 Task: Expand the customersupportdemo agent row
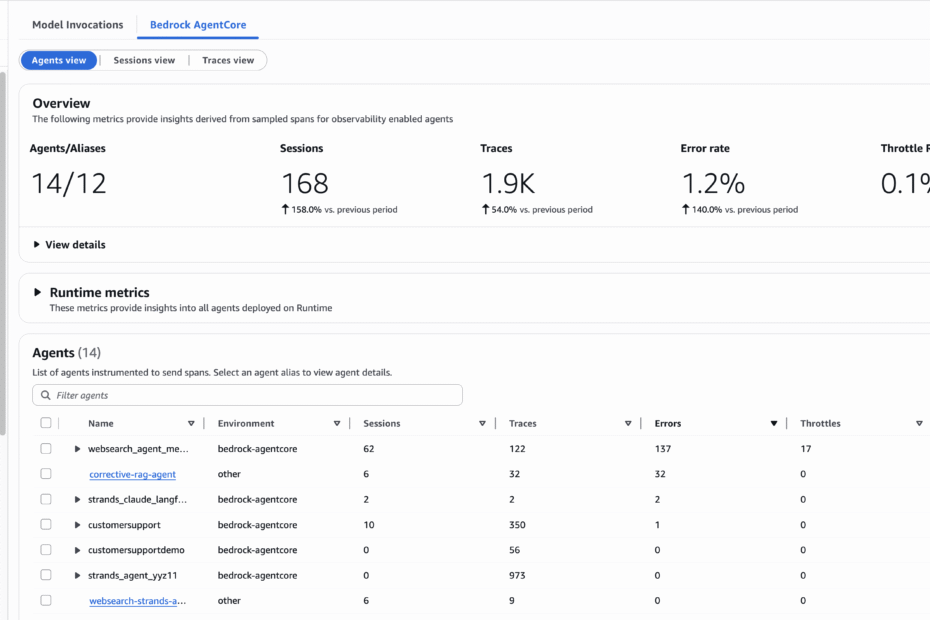click(77, 550)
